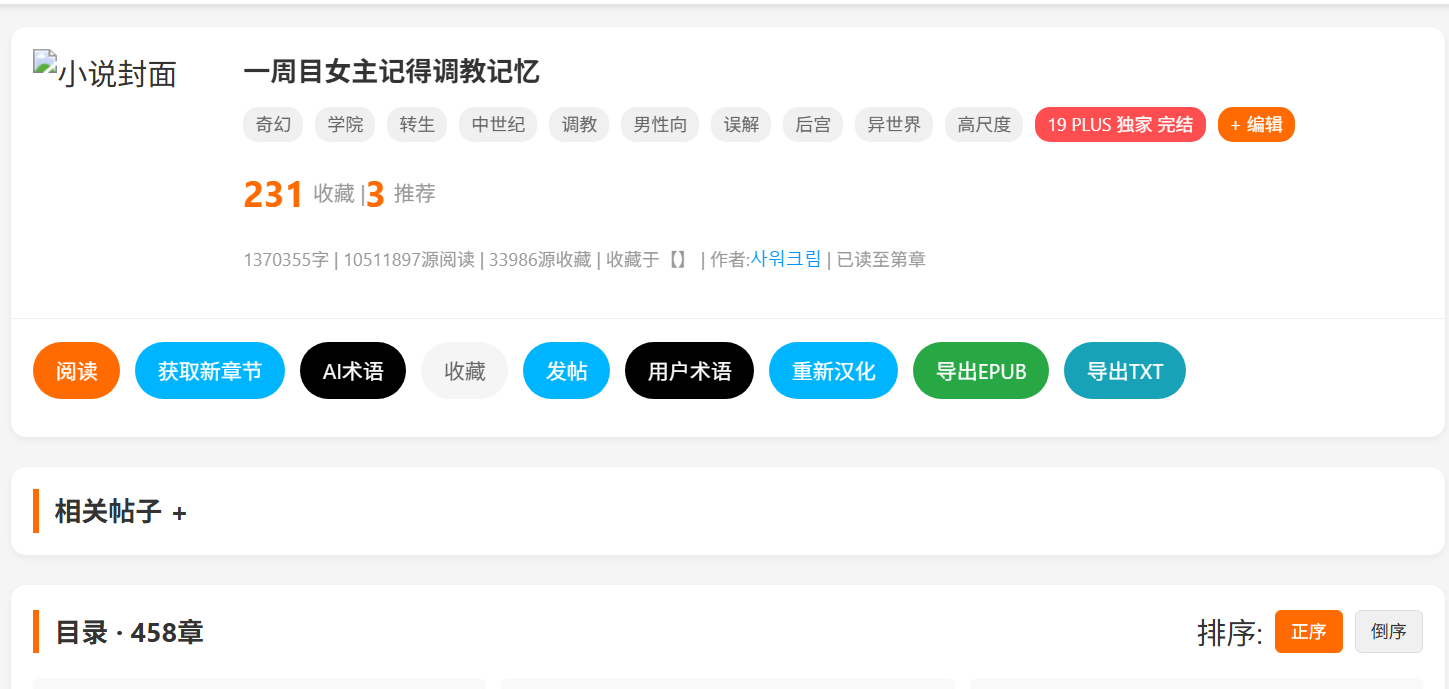This screenshot has width=1449, height=689.
Task: Click the red 19 PLUS 独家 完结 badge
Action: (1119, 125)
